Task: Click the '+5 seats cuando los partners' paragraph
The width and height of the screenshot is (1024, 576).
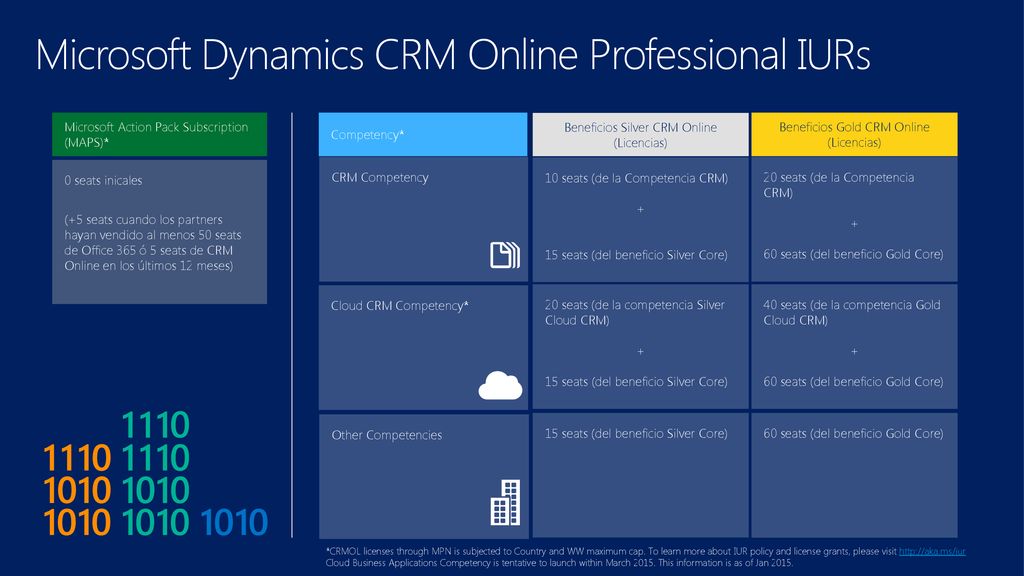Action: click(x=153, y=242)
